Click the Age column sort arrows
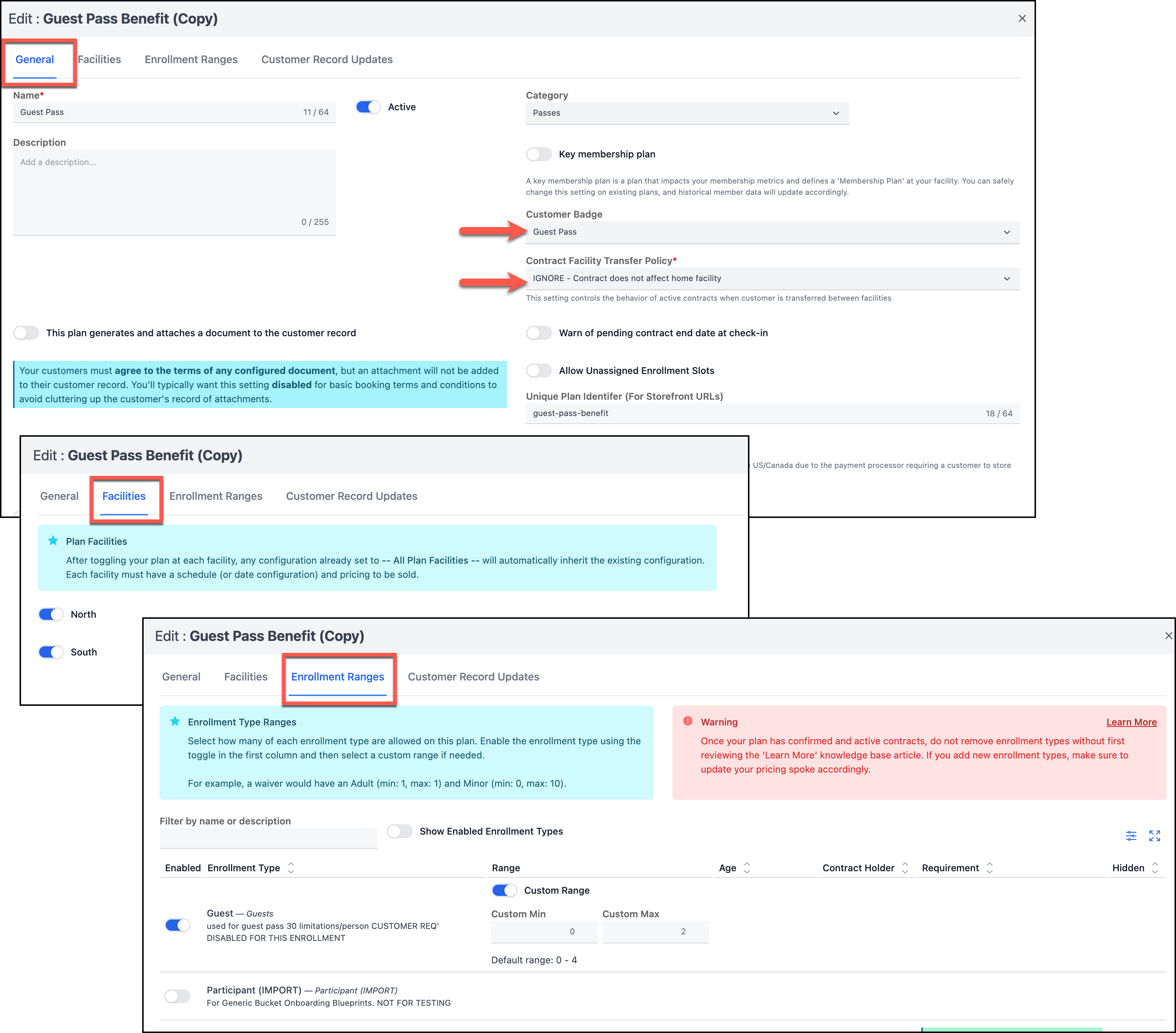The height and width of the screenshot is (1033, 1176). click(x=747, y=867)
